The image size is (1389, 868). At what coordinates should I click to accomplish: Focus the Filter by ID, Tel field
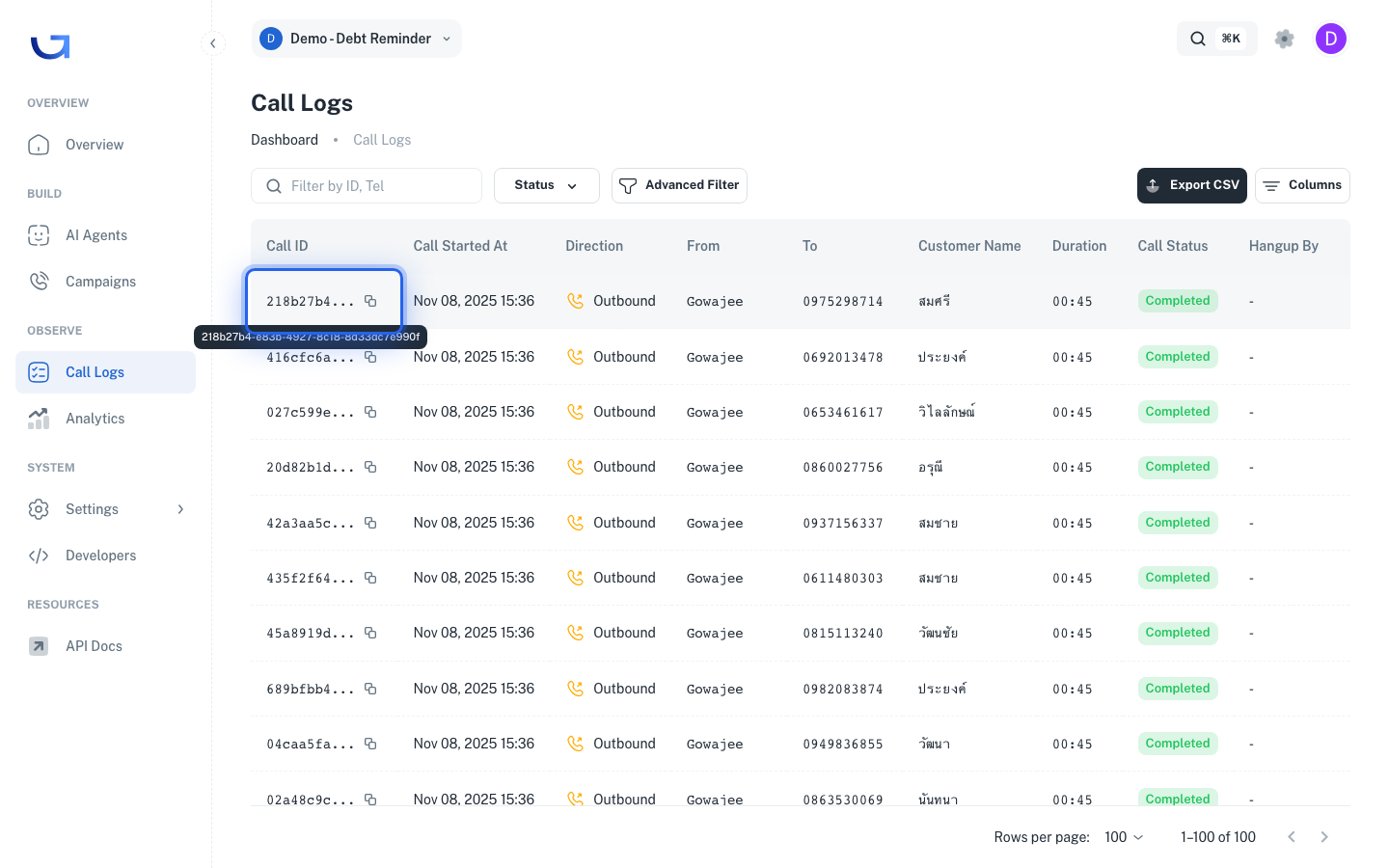(367, 186)
